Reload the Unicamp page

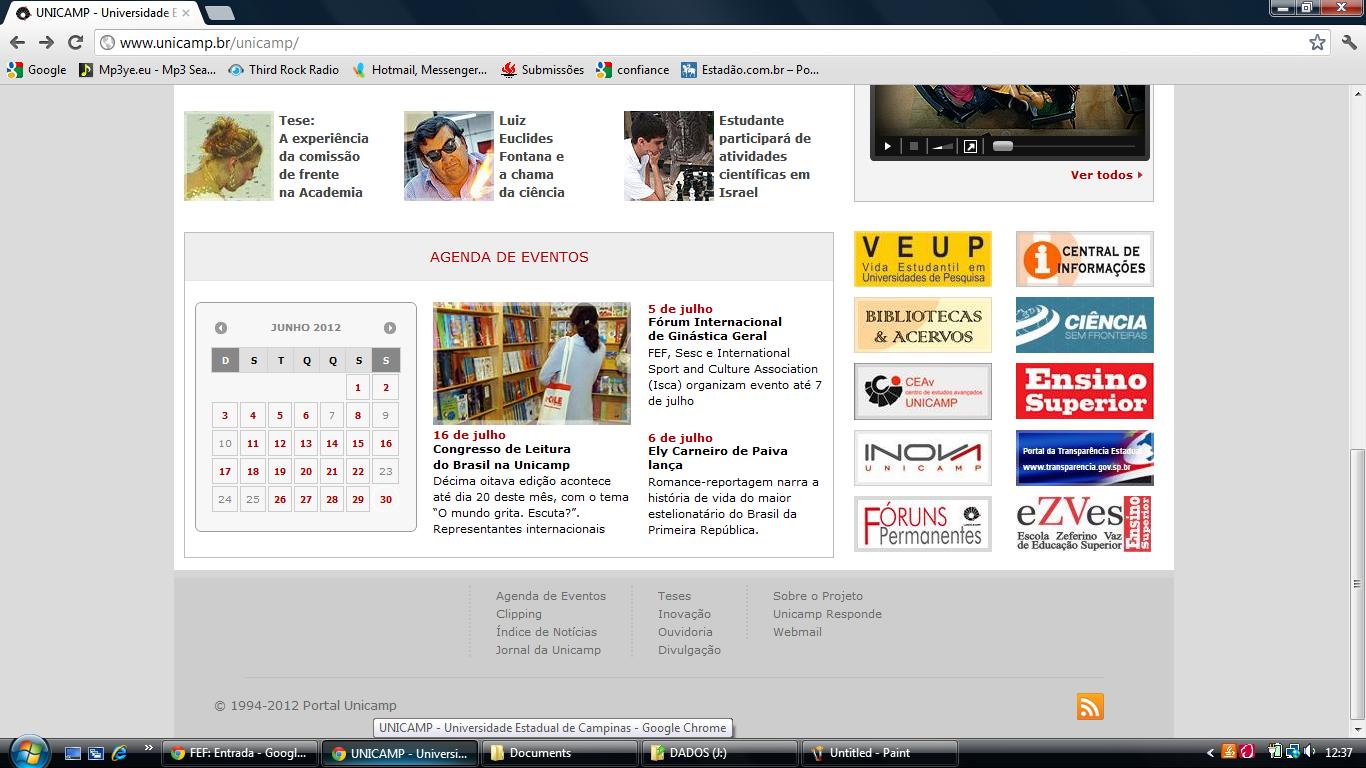point(75,42)
